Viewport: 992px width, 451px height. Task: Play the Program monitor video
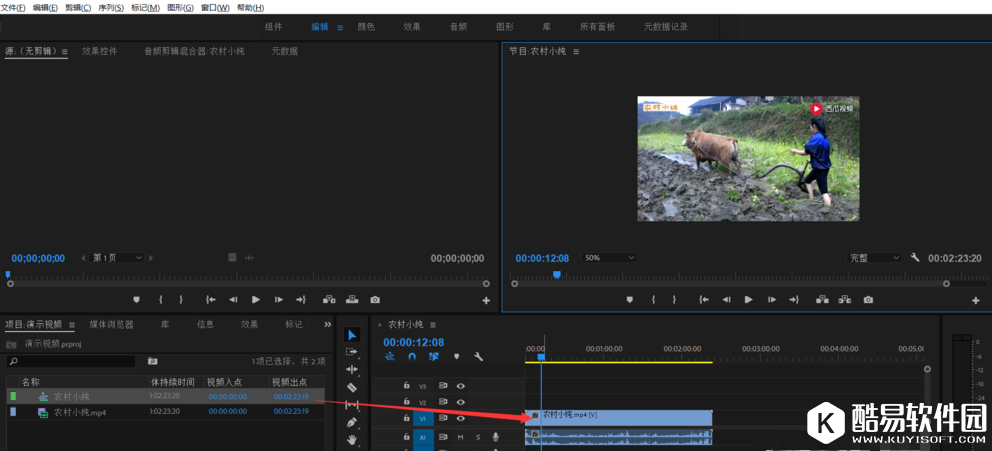click(748, 300)
